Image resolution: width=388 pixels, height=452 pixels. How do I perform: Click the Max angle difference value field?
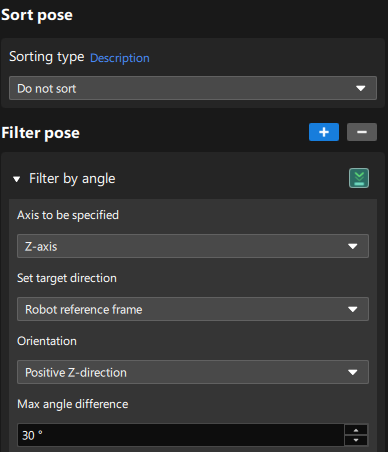(x=181, y=435)
